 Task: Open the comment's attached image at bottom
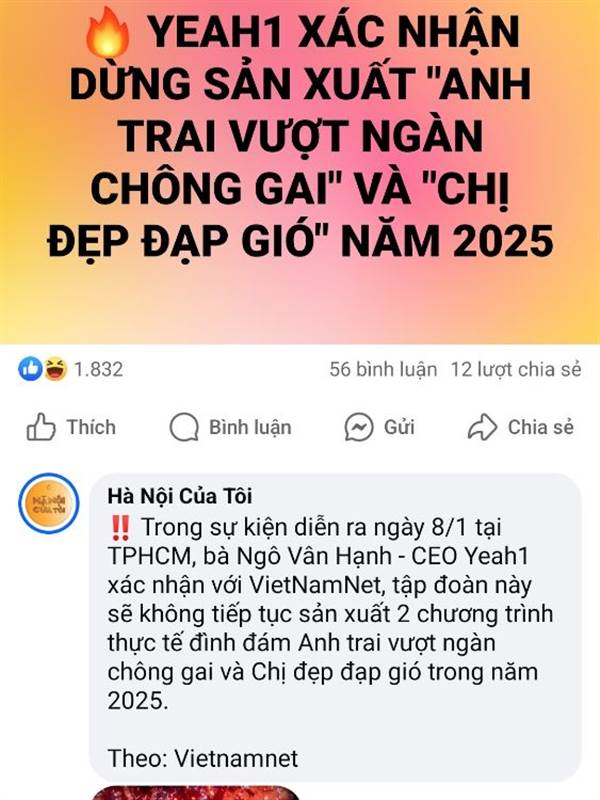tap(195, 793)
